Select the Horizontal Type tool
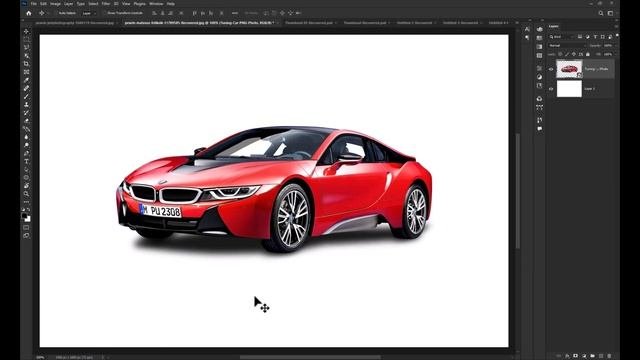The height and width of the screenshot is (360, 640). (x=27, y=162)
